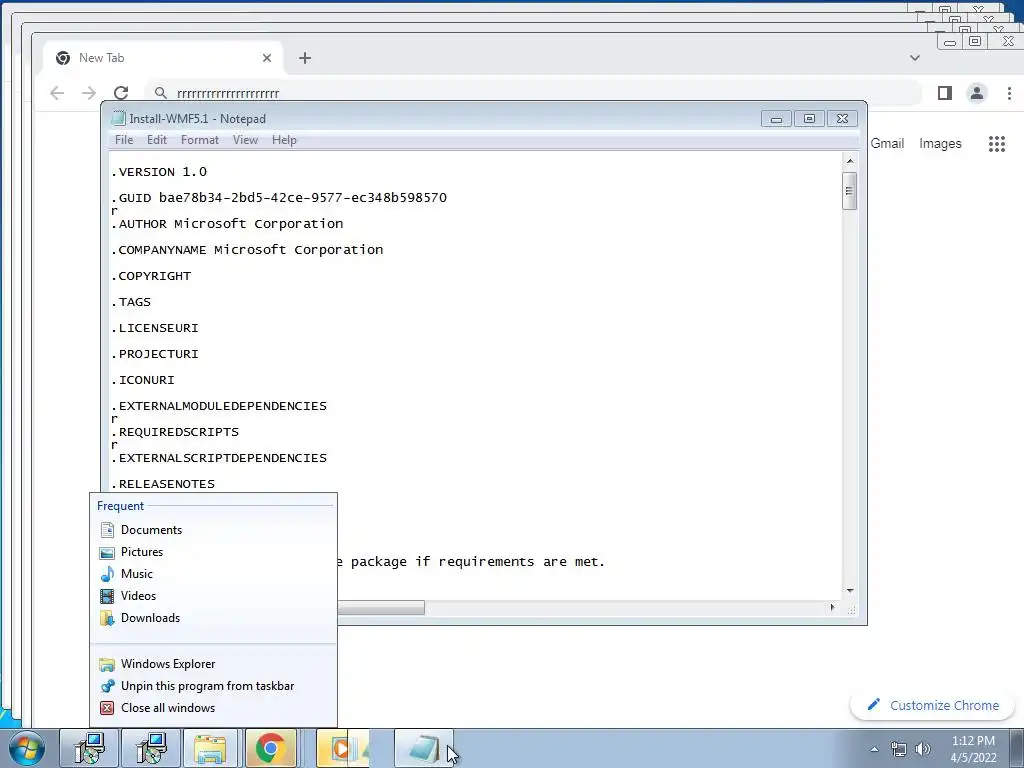Open Chrome profile avatar
Screen dimensions: 1024x768
(x=976, y=93)
